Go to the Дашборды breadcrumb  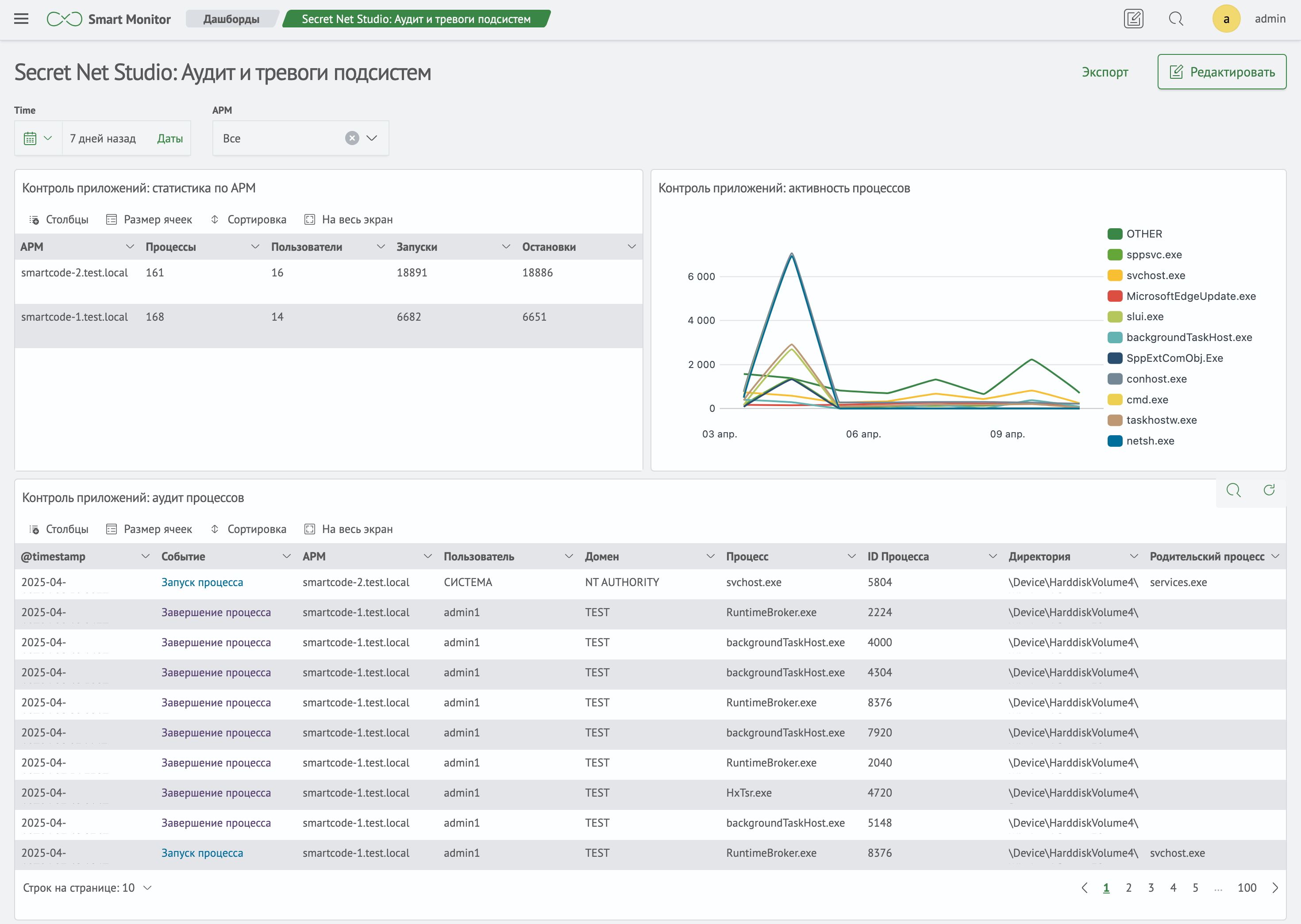[231, 19]
